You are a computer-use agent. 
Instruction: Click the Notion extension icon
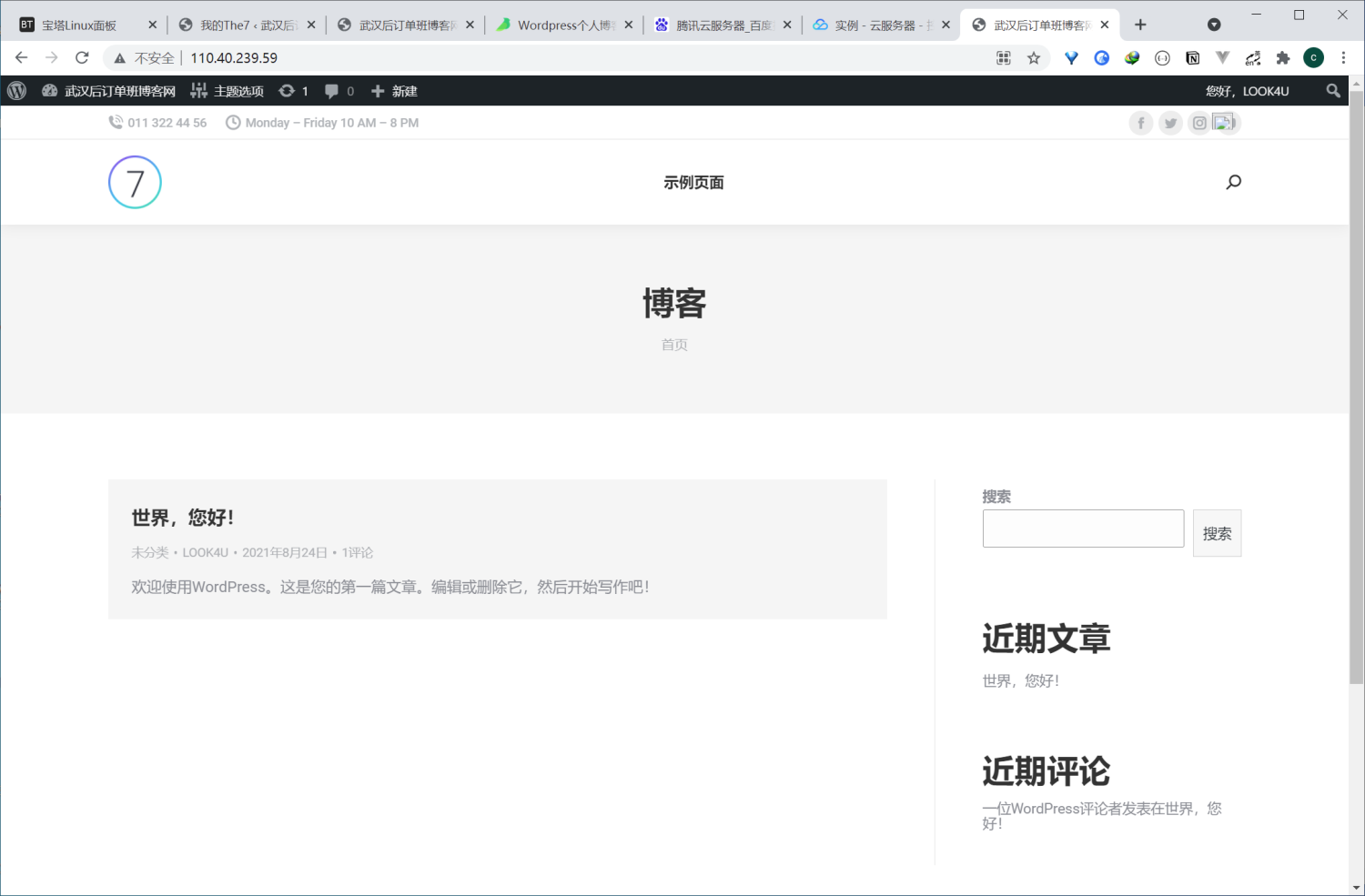click(1192, 57)
